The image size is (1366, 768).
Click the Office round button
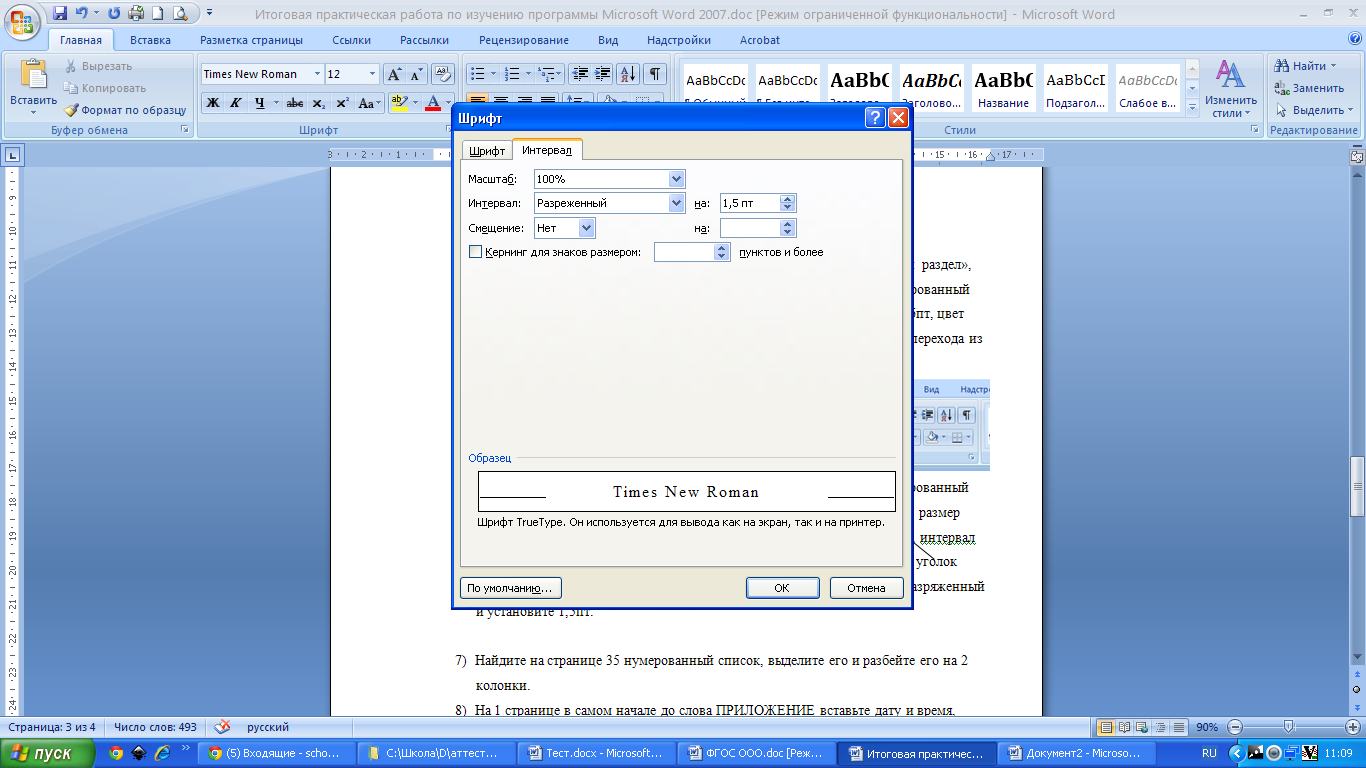tap(22, 20)
